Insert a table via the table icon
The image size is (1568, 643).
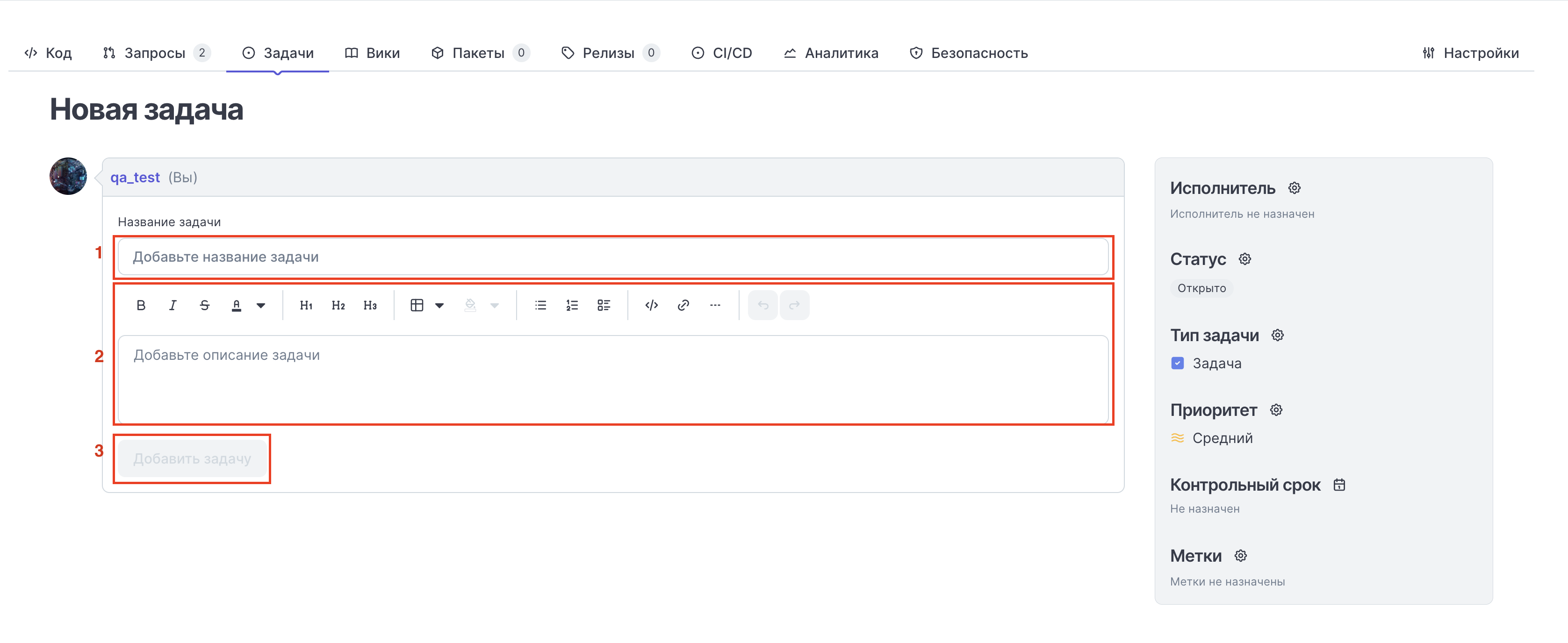417,306
